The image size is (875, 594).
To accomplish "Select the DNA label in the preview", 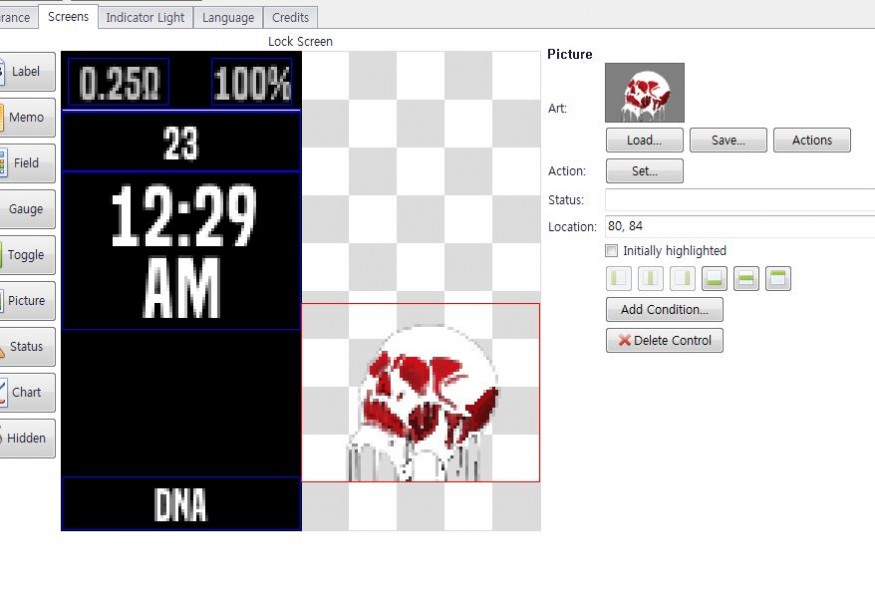I will 181,504.
